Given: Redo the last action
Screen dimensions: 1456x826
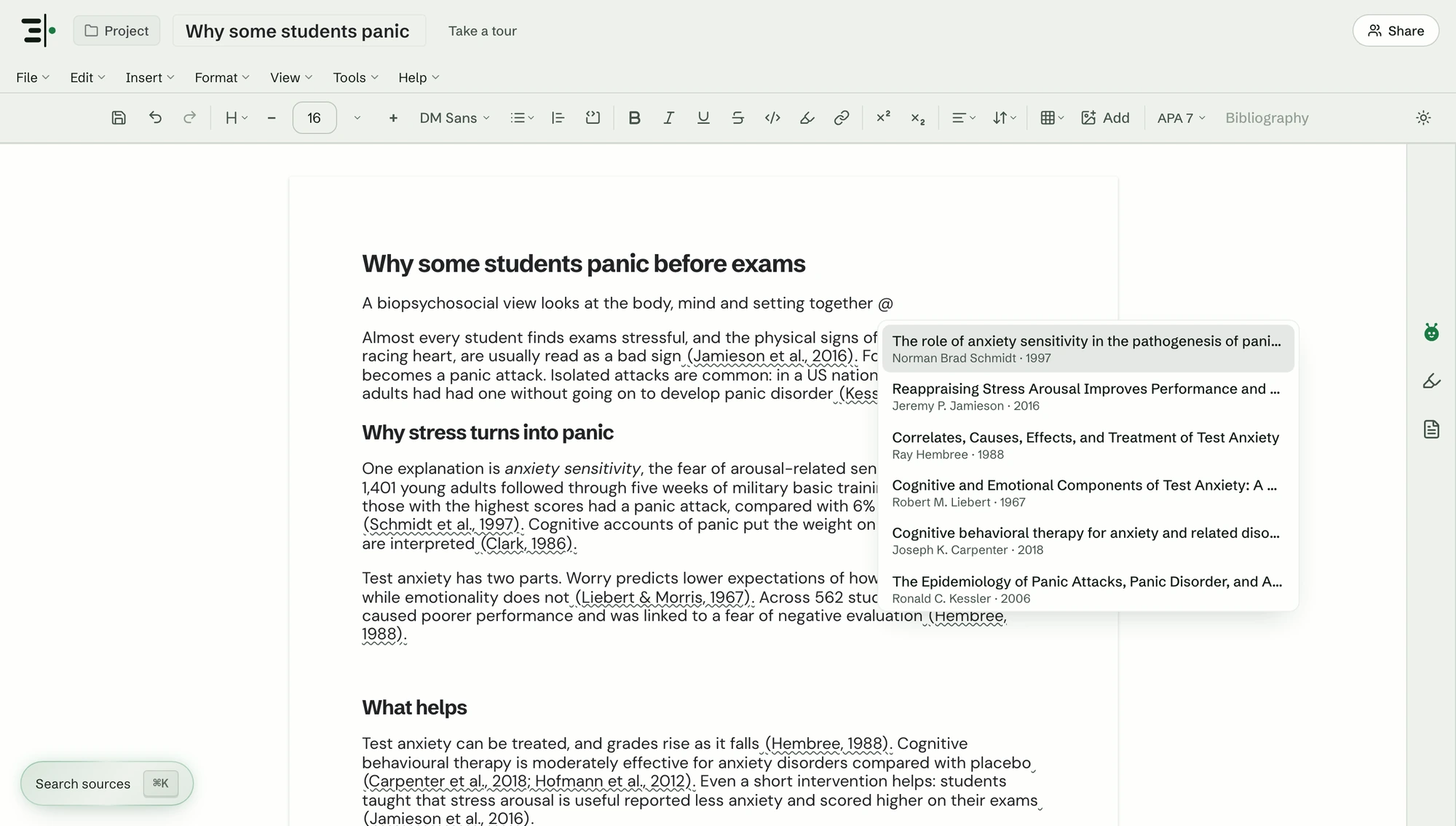Looking at the screenshot, I should point(189,118).
